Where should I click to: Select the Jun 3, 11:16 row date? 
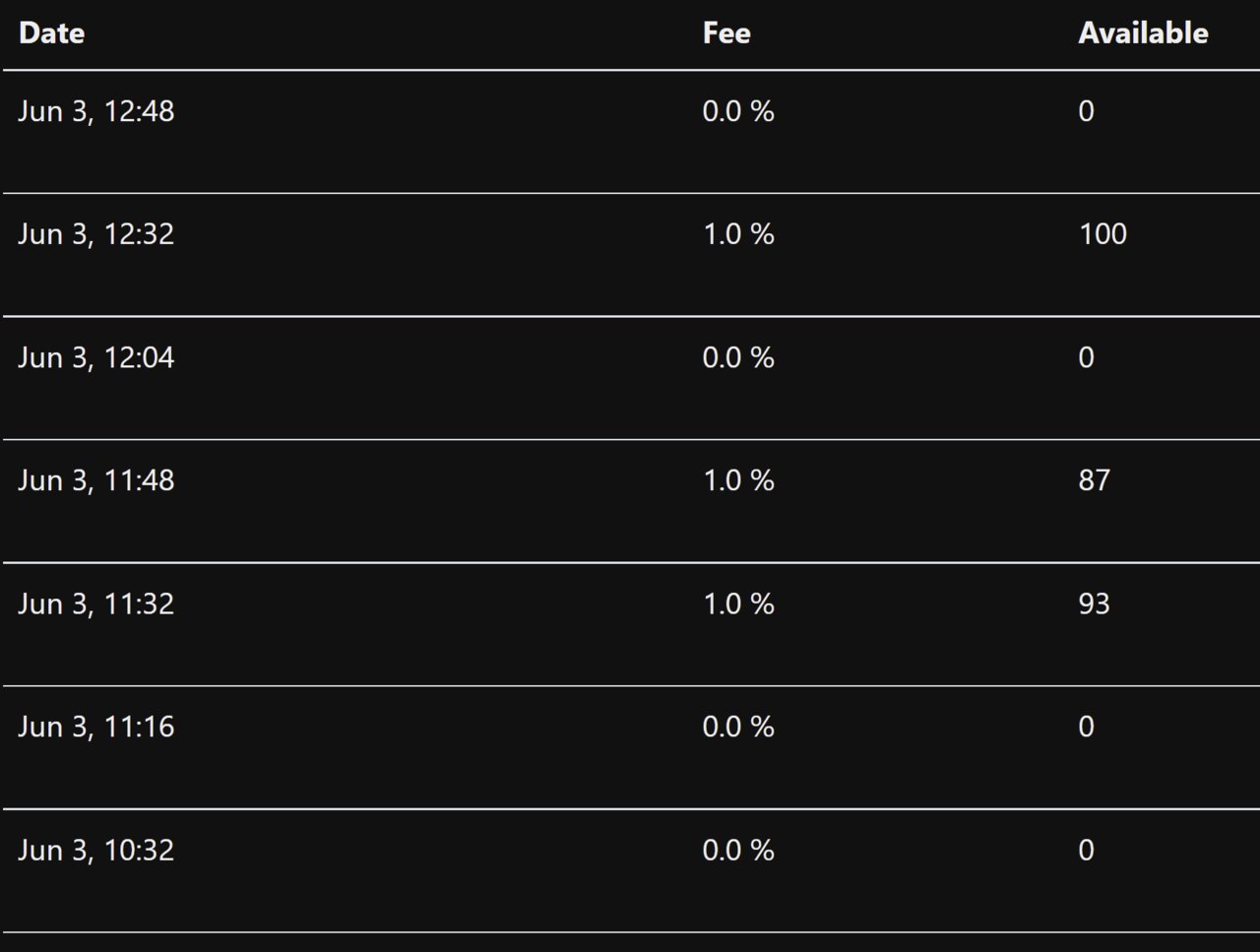point(95,727)
